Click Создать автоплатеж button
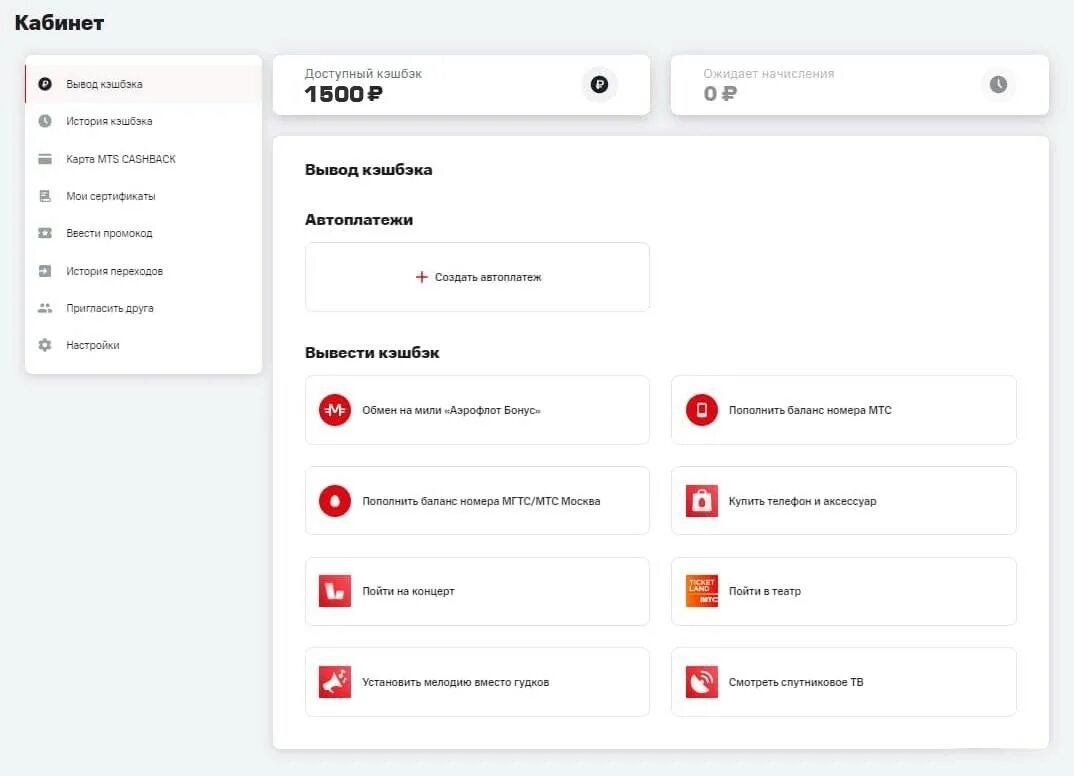1074x776 pixels. click(477, 277)
